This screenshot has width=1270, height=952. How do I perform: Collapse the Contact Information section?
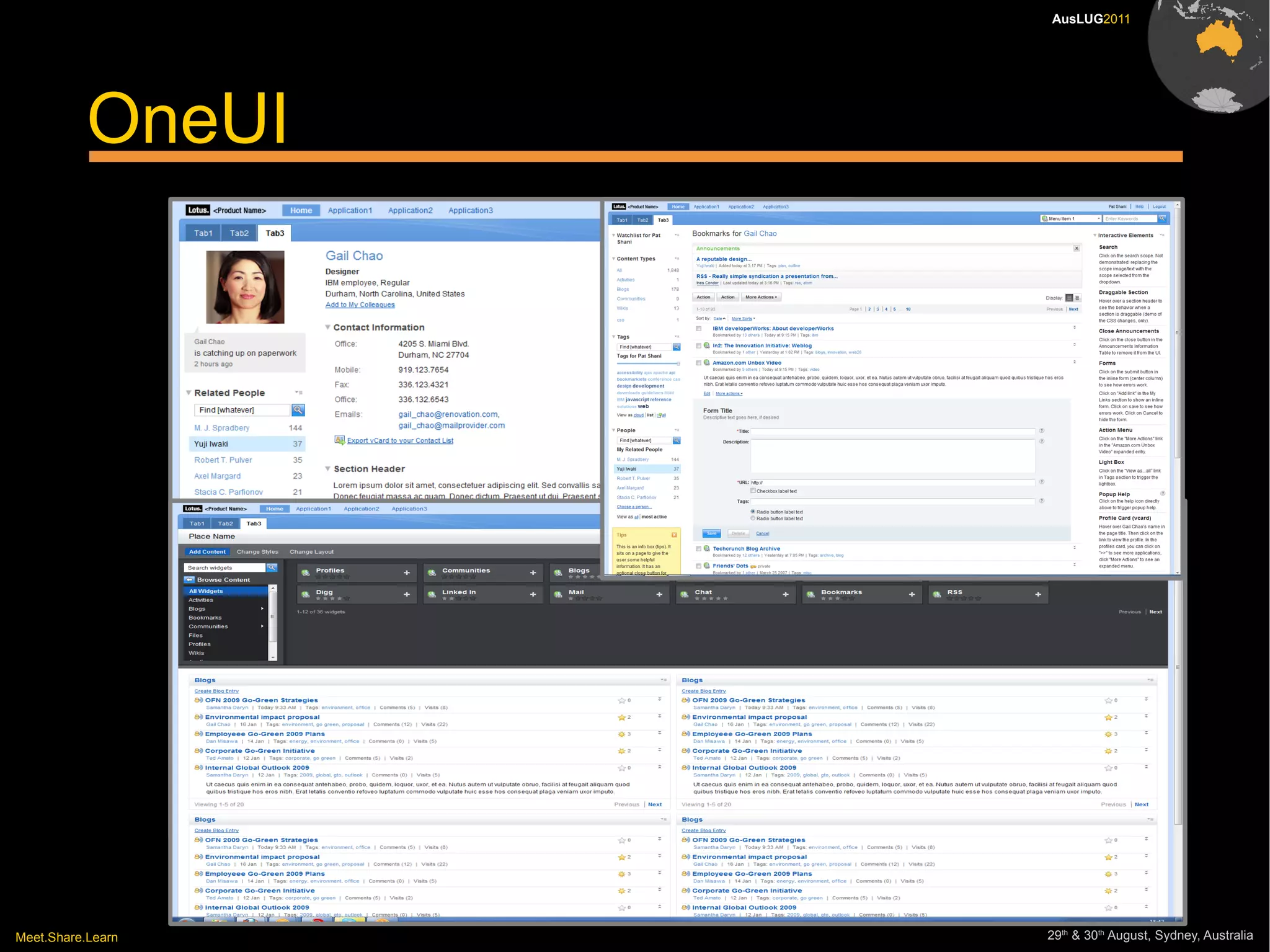pos(328,327)
